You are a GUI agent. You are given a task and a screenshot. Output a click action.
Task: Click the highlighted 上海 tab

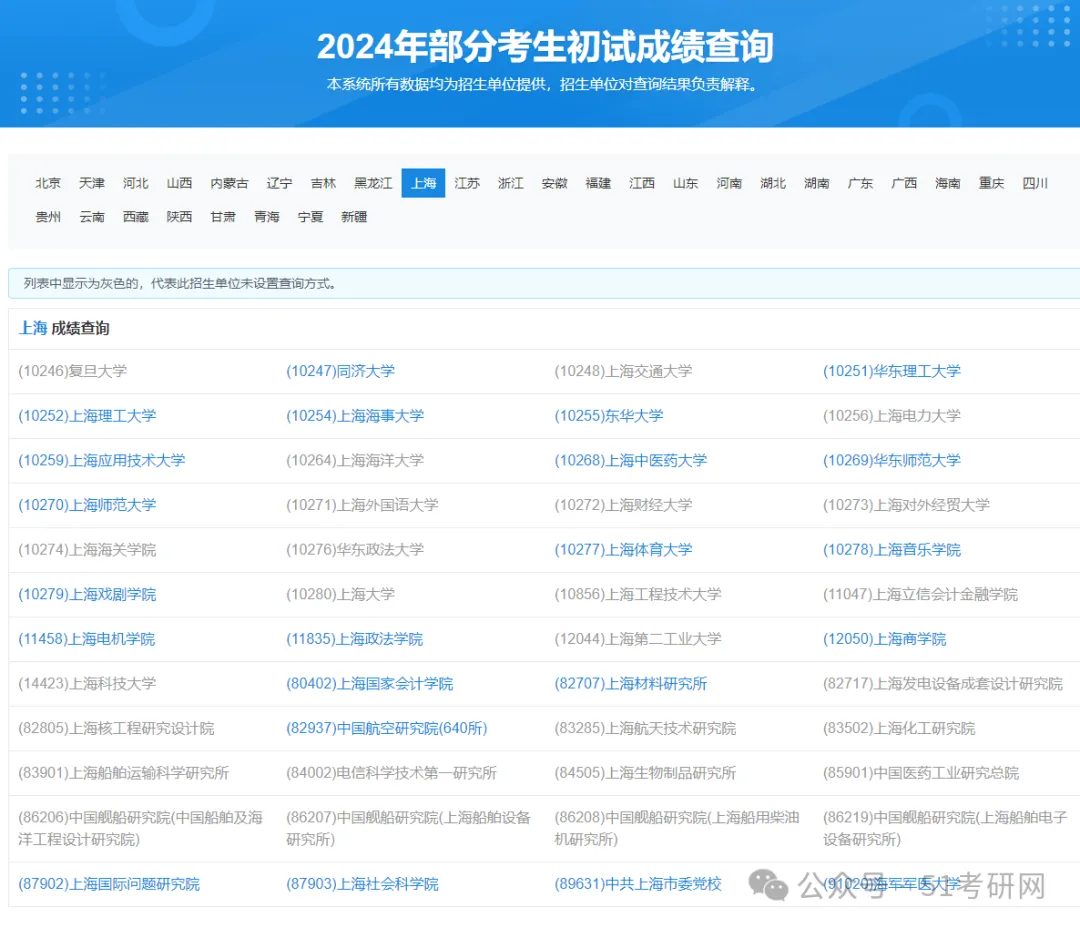tap(424, 183)
